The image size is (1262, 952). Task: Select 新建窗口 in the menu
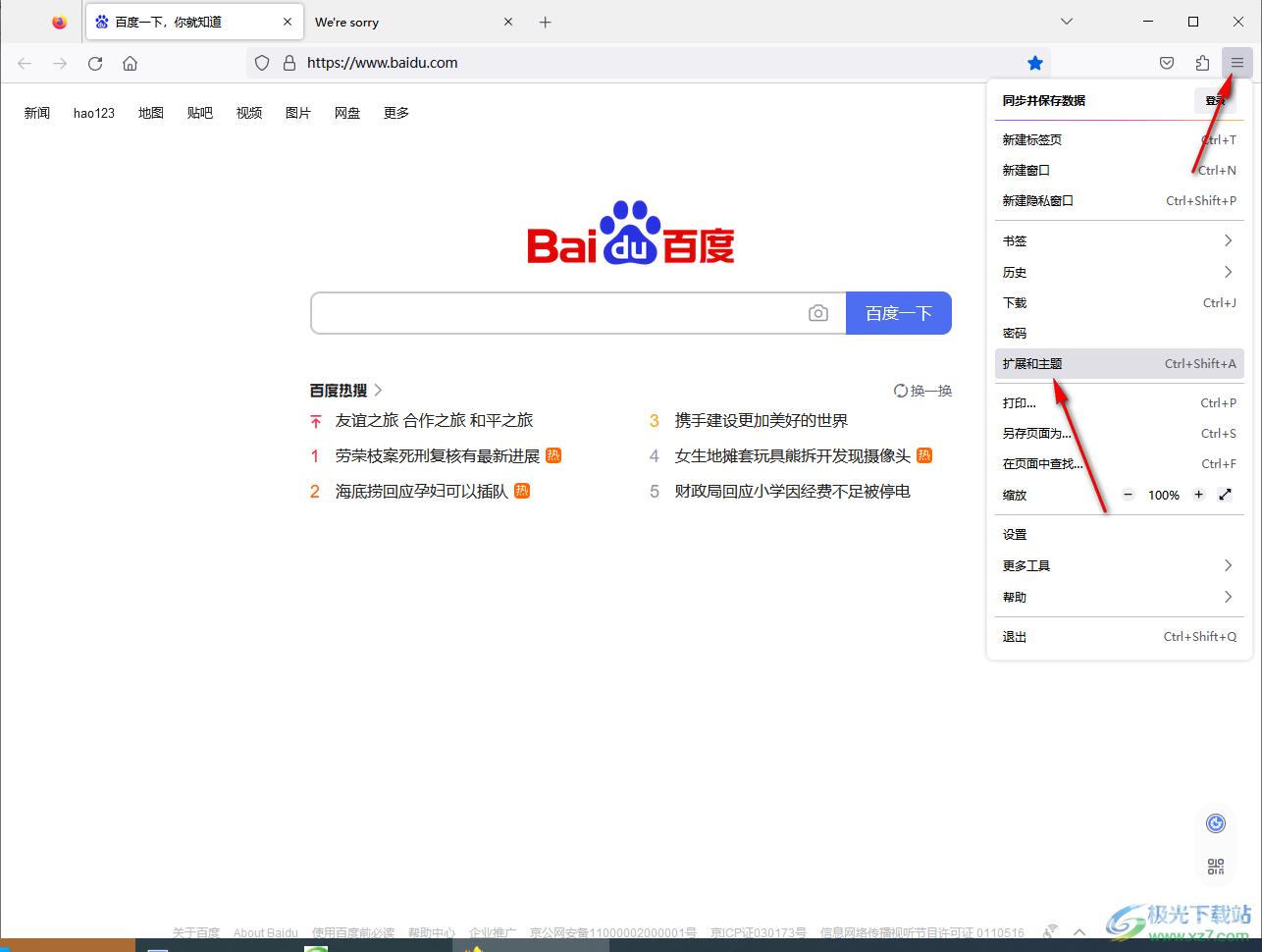[1119, 170]
